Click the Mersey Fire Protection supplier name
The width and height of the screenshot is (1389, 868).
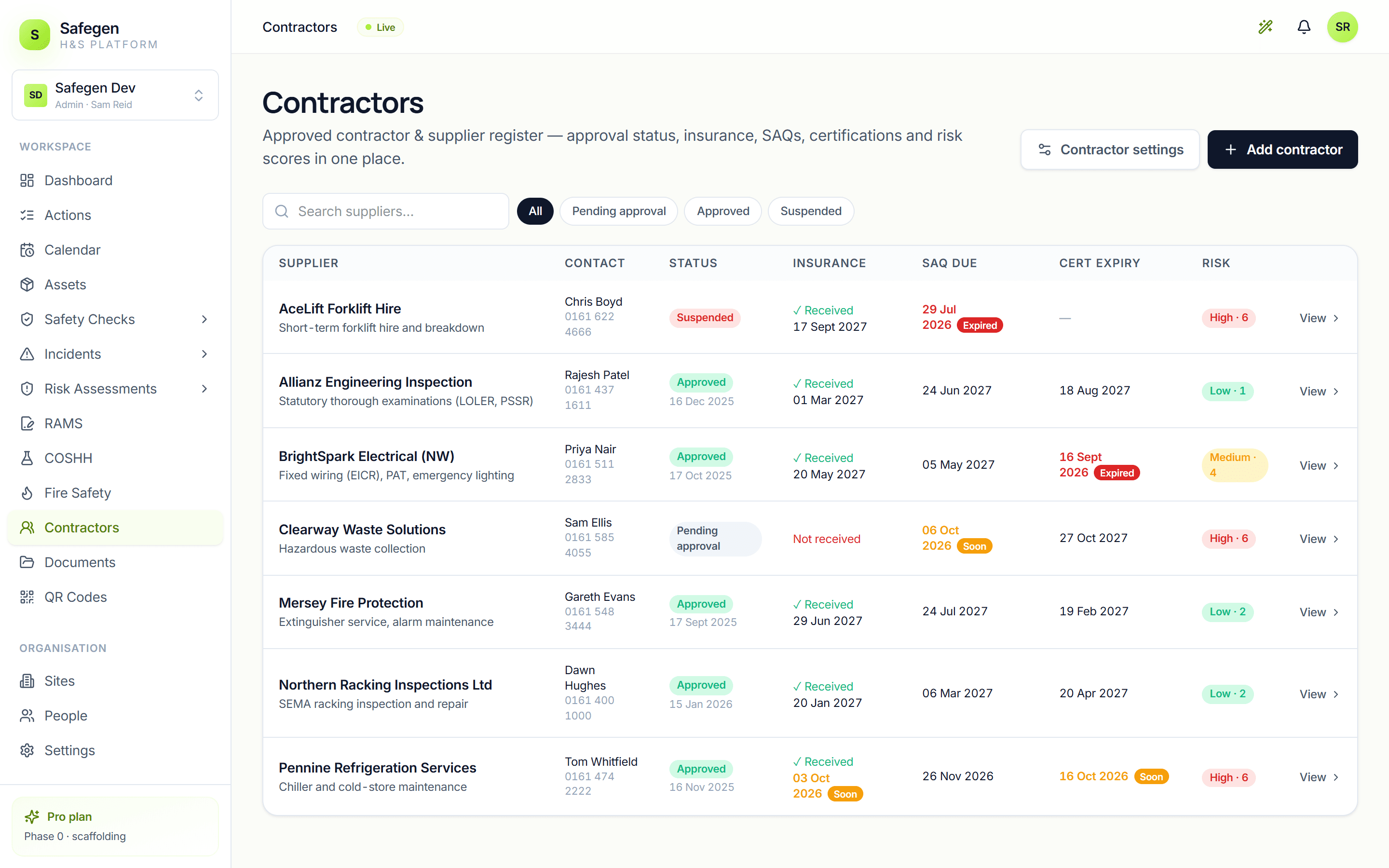click(x=351, y=603)
